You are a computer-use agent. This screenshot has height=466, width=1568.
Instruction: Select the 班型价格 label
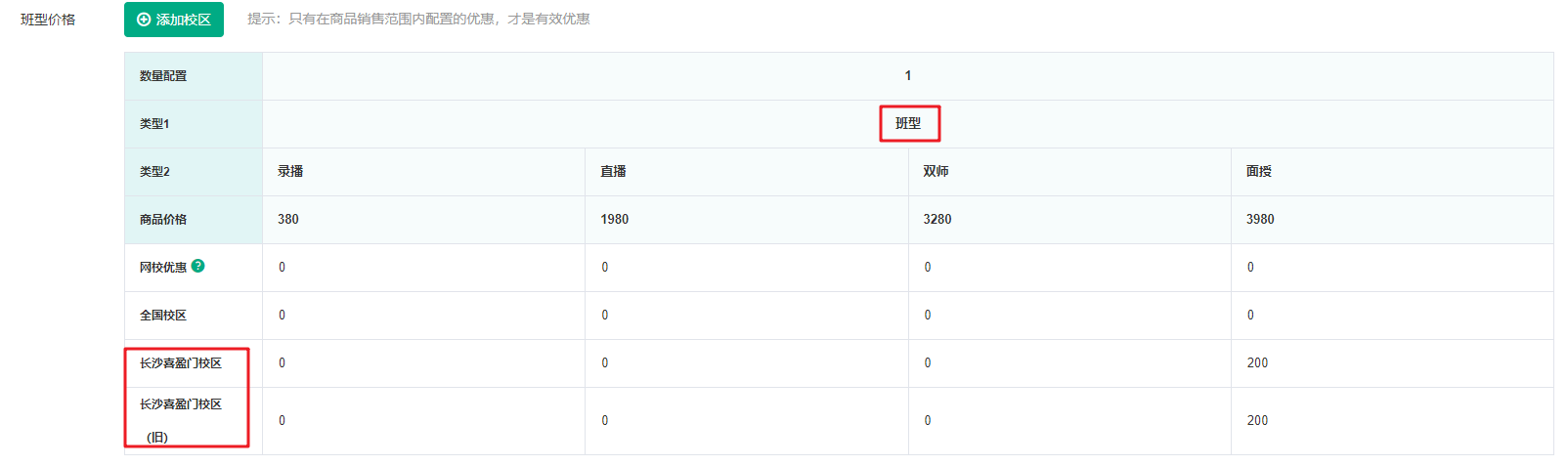[48, 20]
